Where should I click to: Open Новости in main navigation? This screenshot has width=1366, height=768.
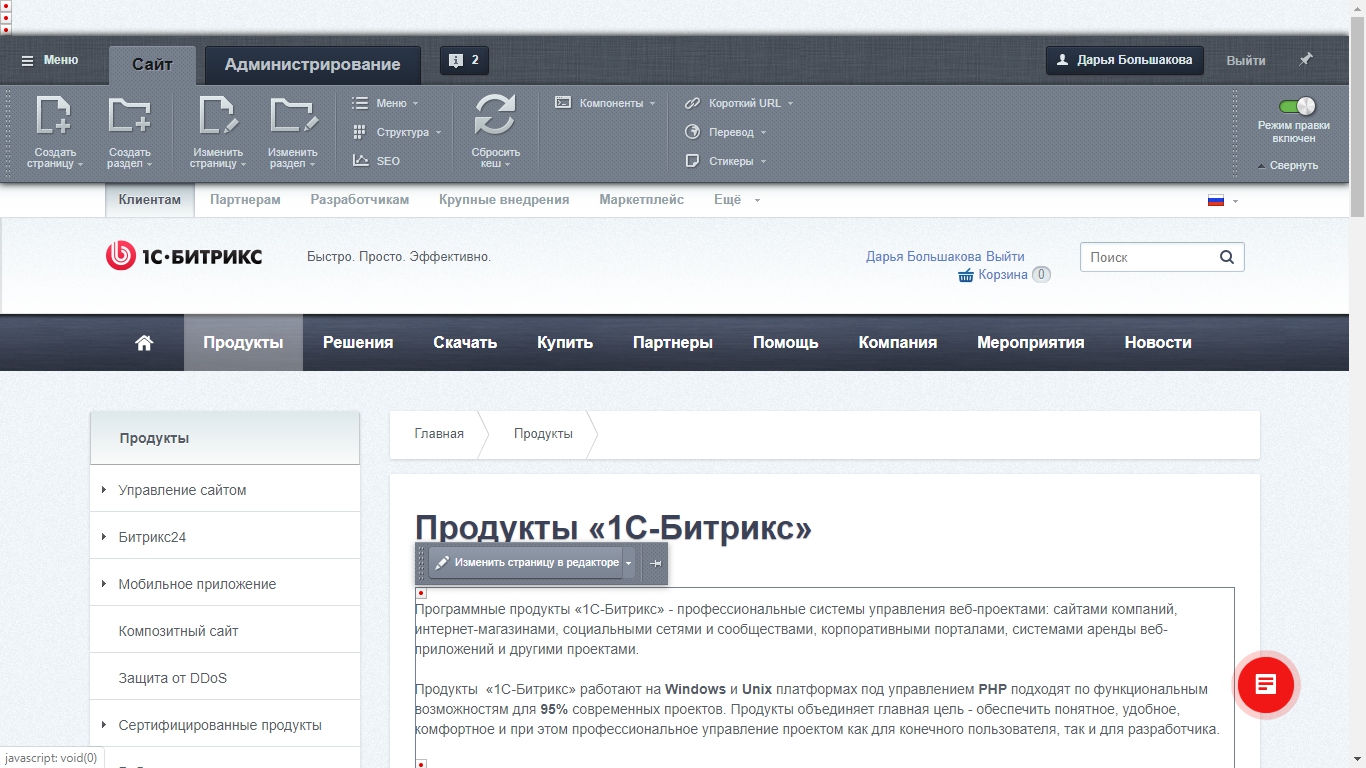(1158, 343)
